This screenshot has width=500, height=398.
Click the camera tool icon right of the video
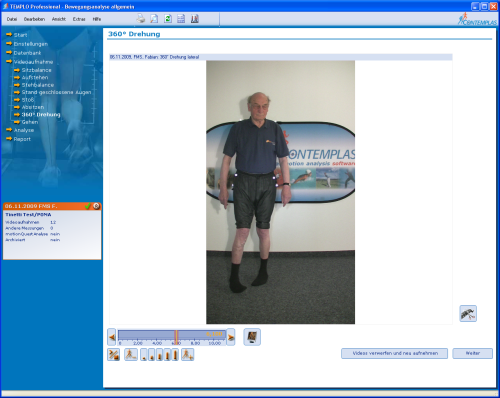[468, 313]
